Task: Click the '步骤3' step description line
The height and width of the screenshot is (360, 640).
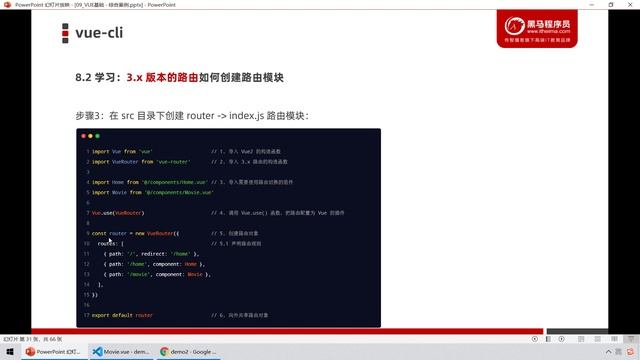Action: point(192,116)
